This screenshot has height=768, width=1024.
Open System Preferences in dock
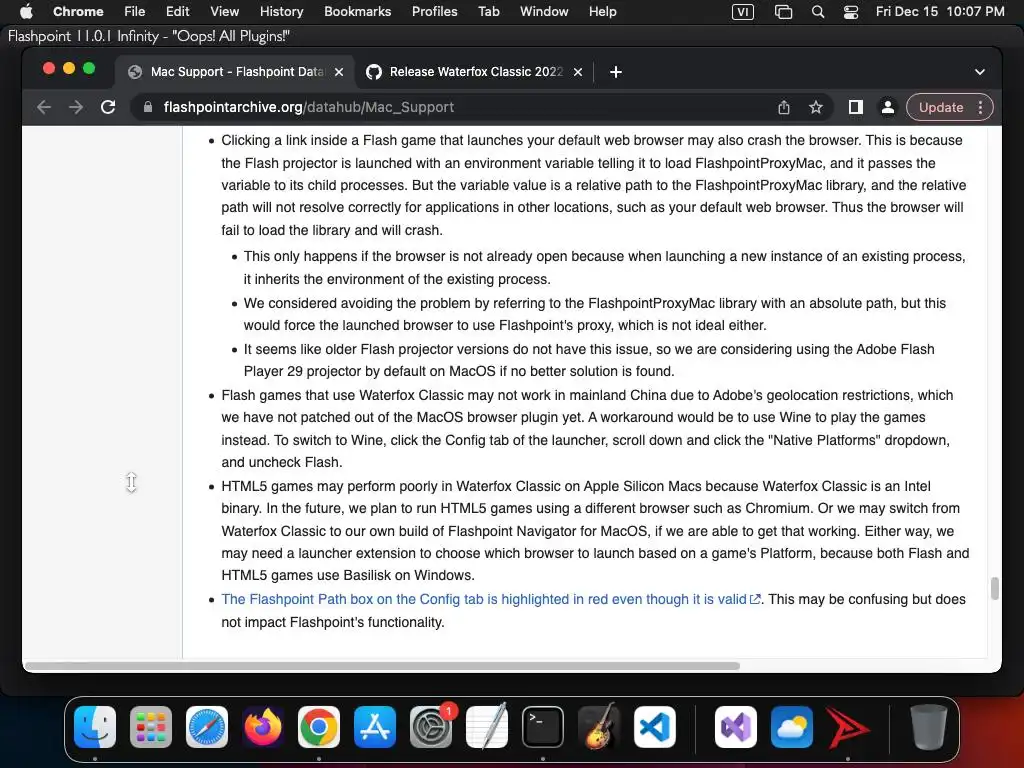(431, 727)
